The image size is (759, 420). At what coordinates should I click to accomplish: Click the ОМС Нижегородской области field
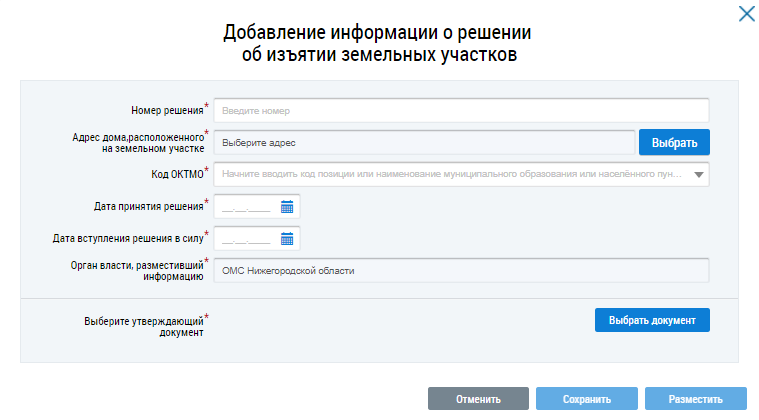(461, 271)
